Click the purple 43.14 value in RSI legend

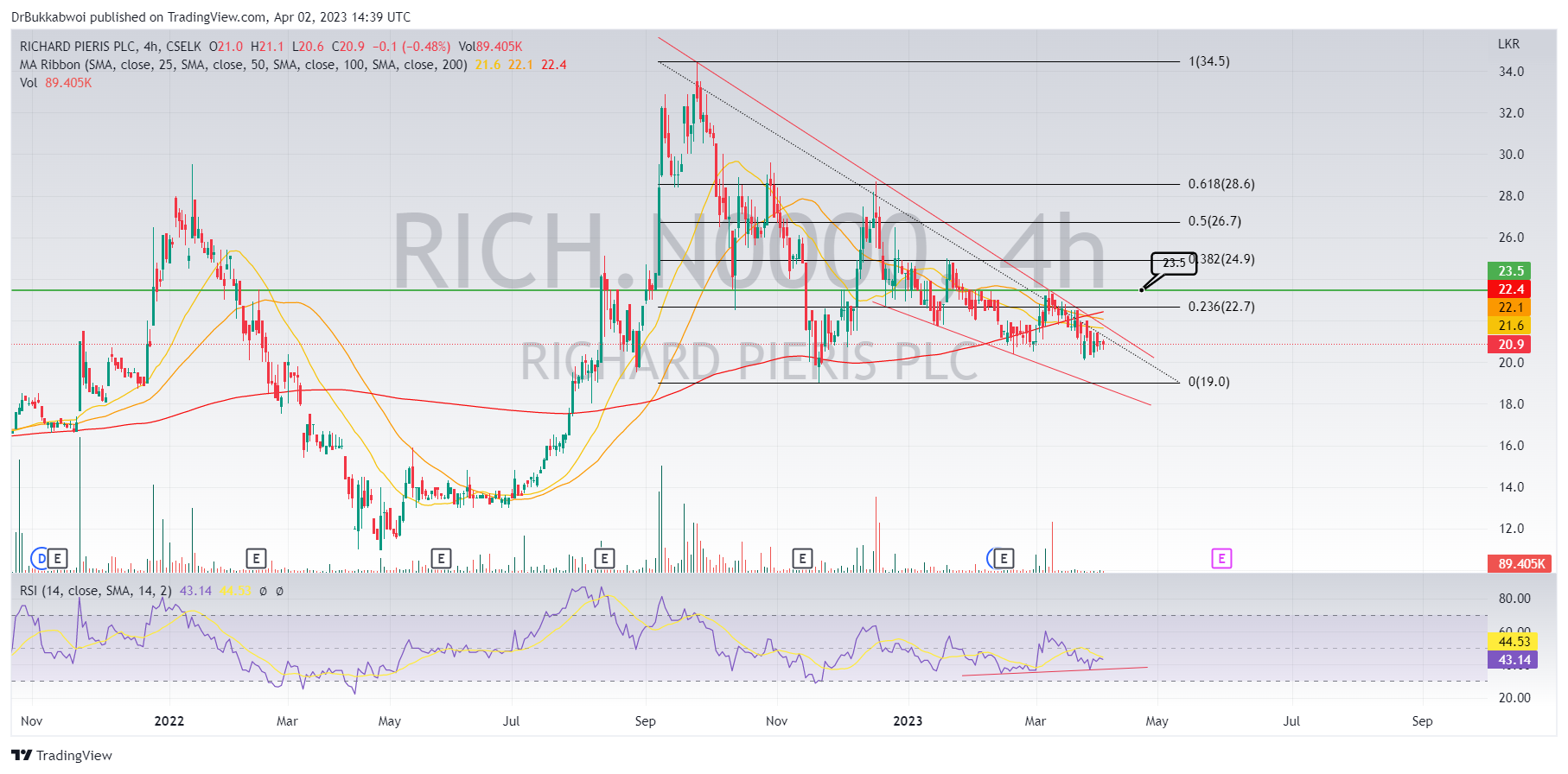195,591
